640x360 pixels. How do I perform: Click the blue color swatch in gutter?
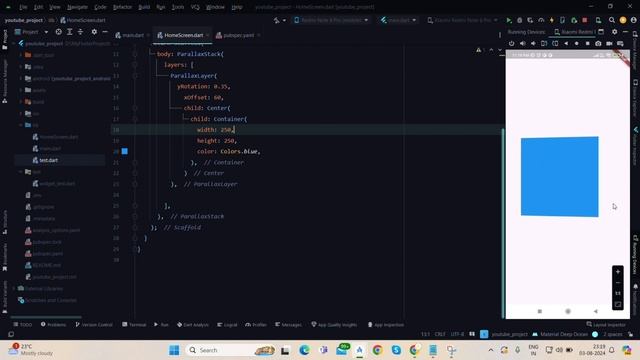[124, 151]
